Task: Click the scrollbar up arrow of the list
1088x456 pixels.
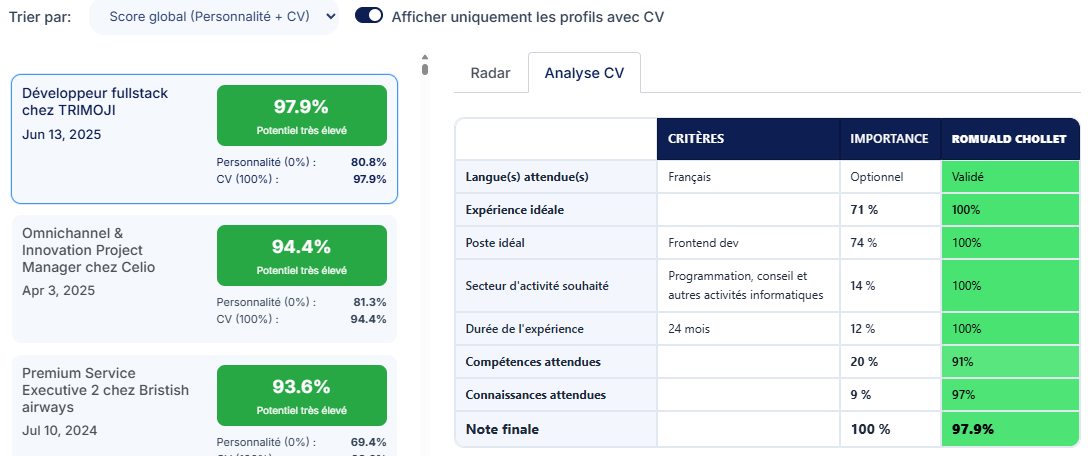Action: (x=425, y=58)
